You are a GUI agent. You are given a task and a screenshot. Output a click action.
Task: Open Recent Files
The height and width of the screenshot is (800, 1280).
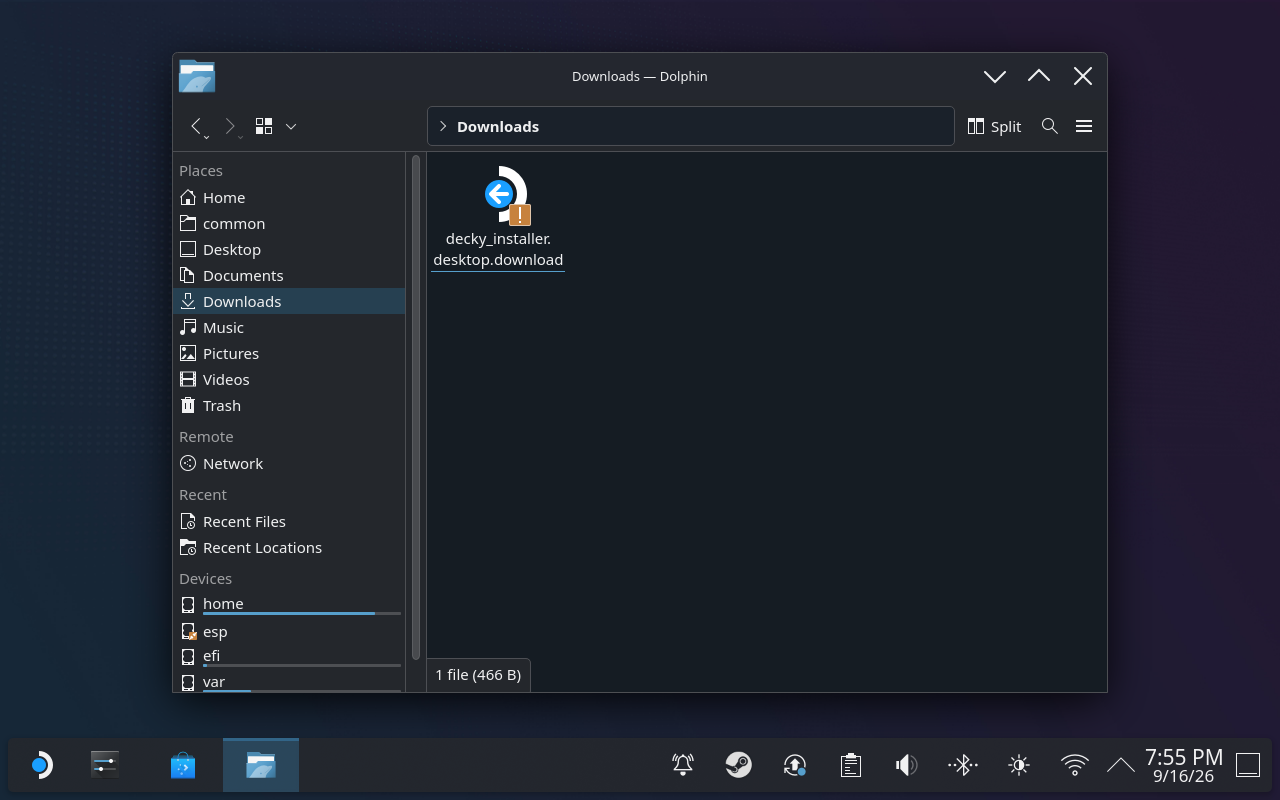[x=289, y=522]
